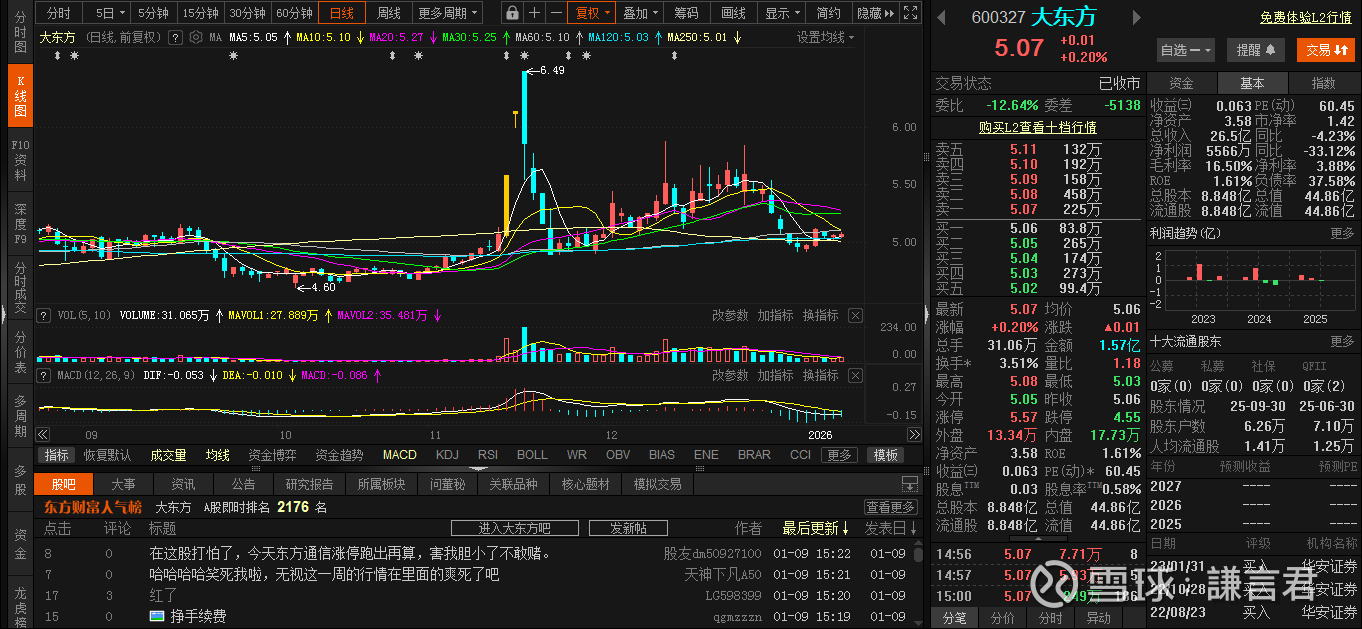Click 换指标 for MACD indicator
Viewport: 1362px width, 629px height.
point(821,375)
